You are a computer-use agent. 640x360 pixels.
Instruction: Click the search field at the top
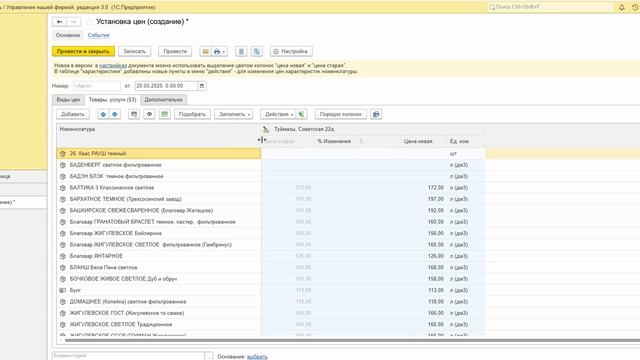[551, 7]
